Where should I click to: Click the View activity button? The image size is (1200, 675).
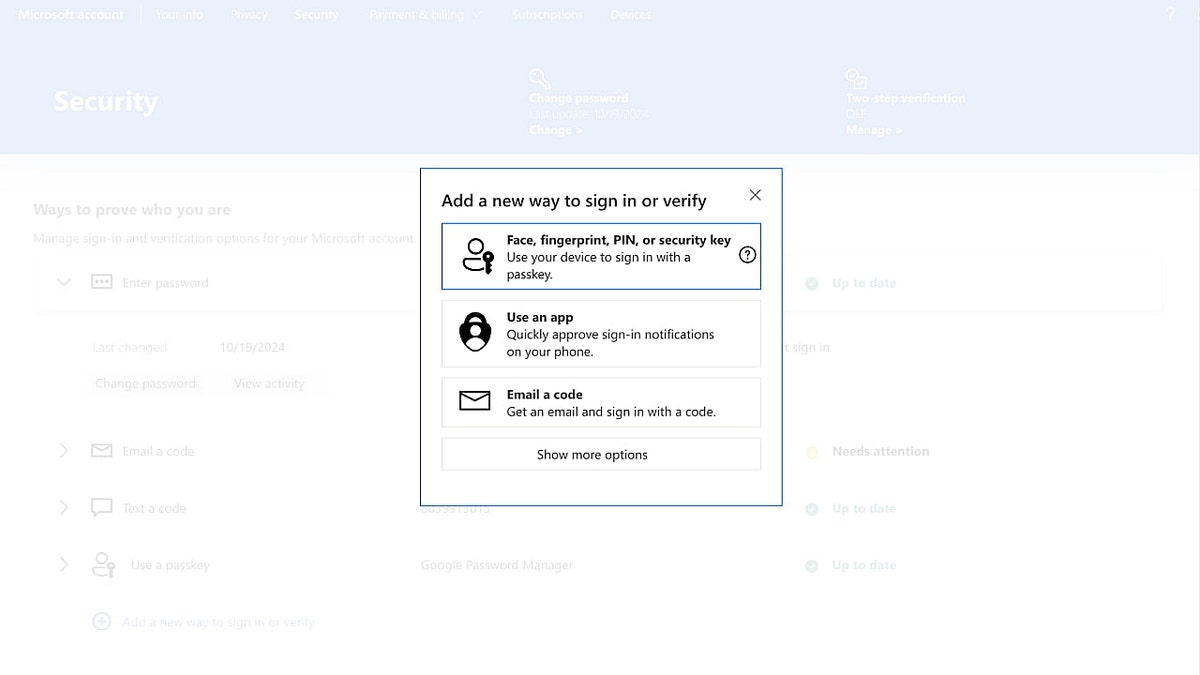(269, 383)
